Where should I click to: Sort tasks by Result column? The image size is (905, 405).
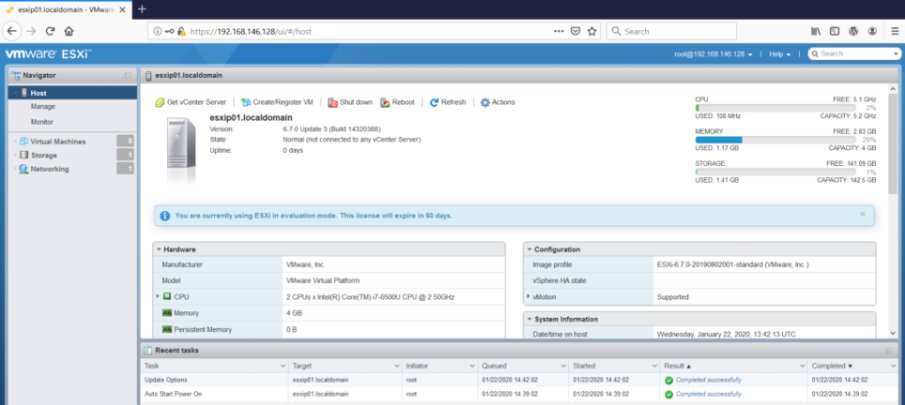point(734,366)
